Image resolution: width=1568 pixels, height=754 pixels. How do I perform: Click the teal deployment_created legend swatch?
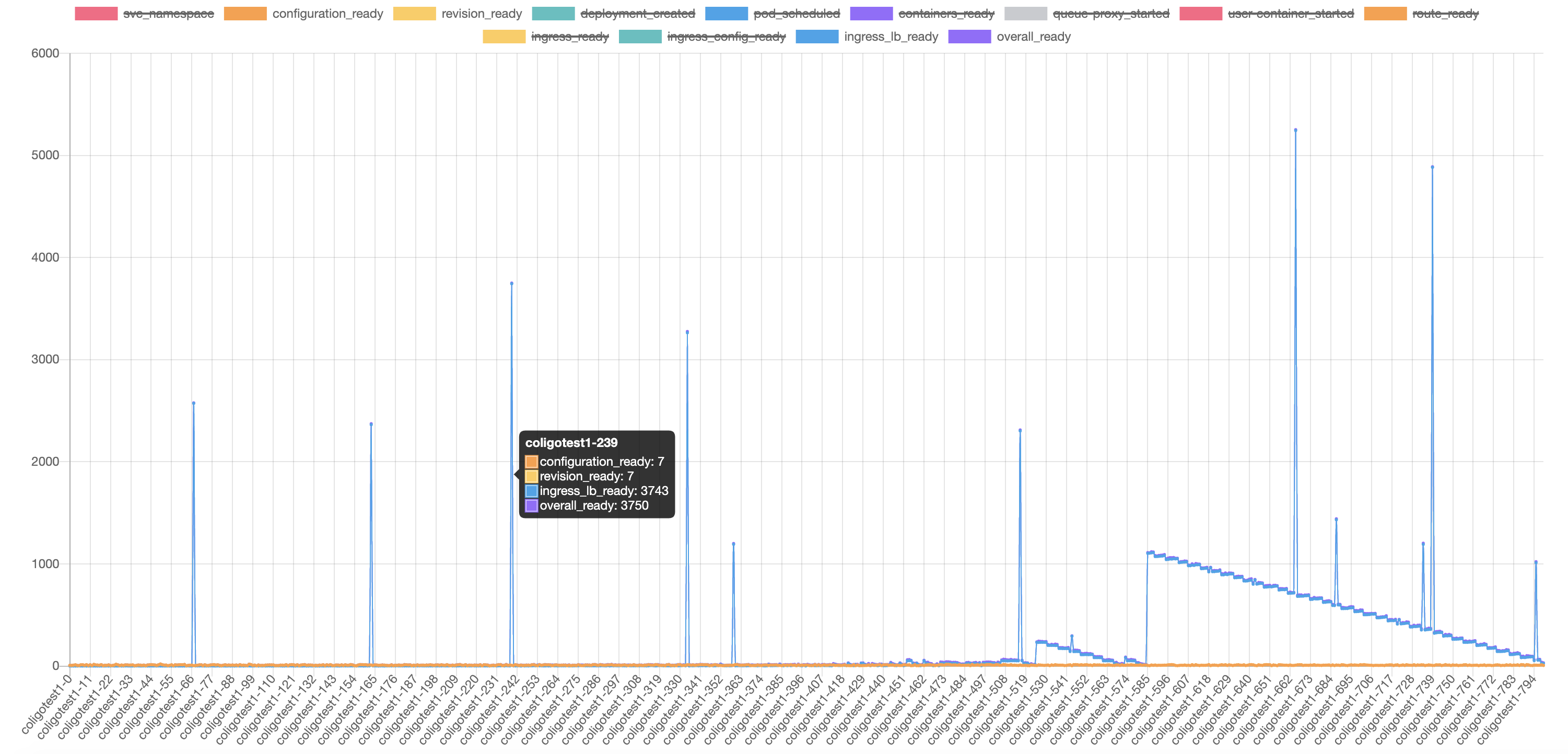click(x=553, y=14)
